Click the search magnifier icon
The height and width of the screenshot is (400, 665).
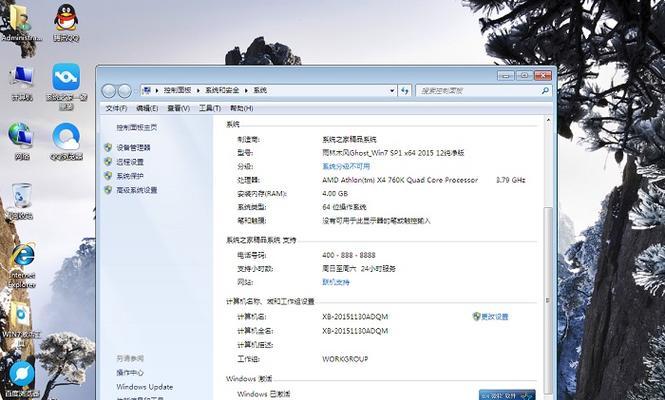click(545, 90)
